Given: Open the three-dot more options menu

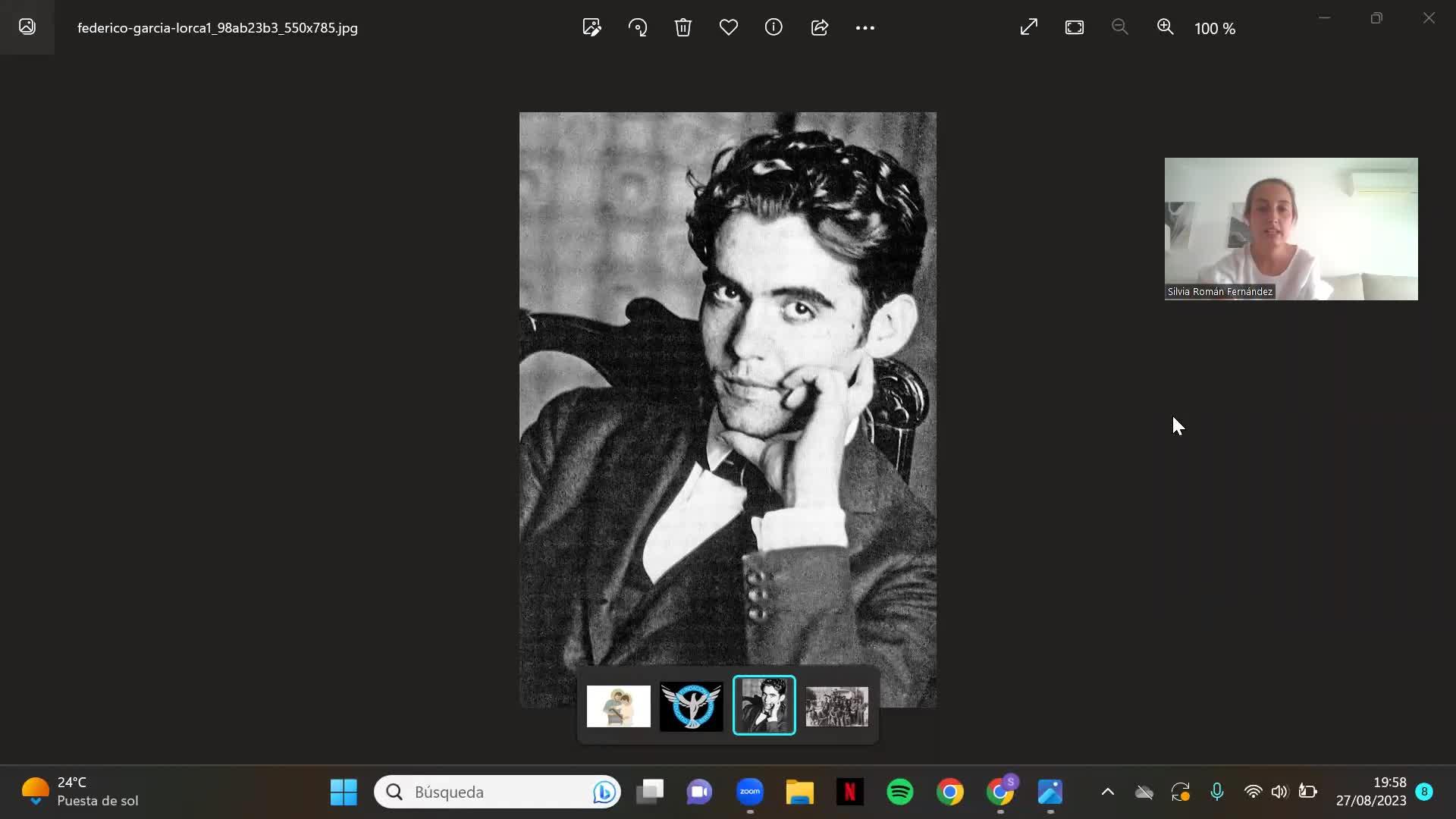Looking at the screenshot, I should [864, 28].
